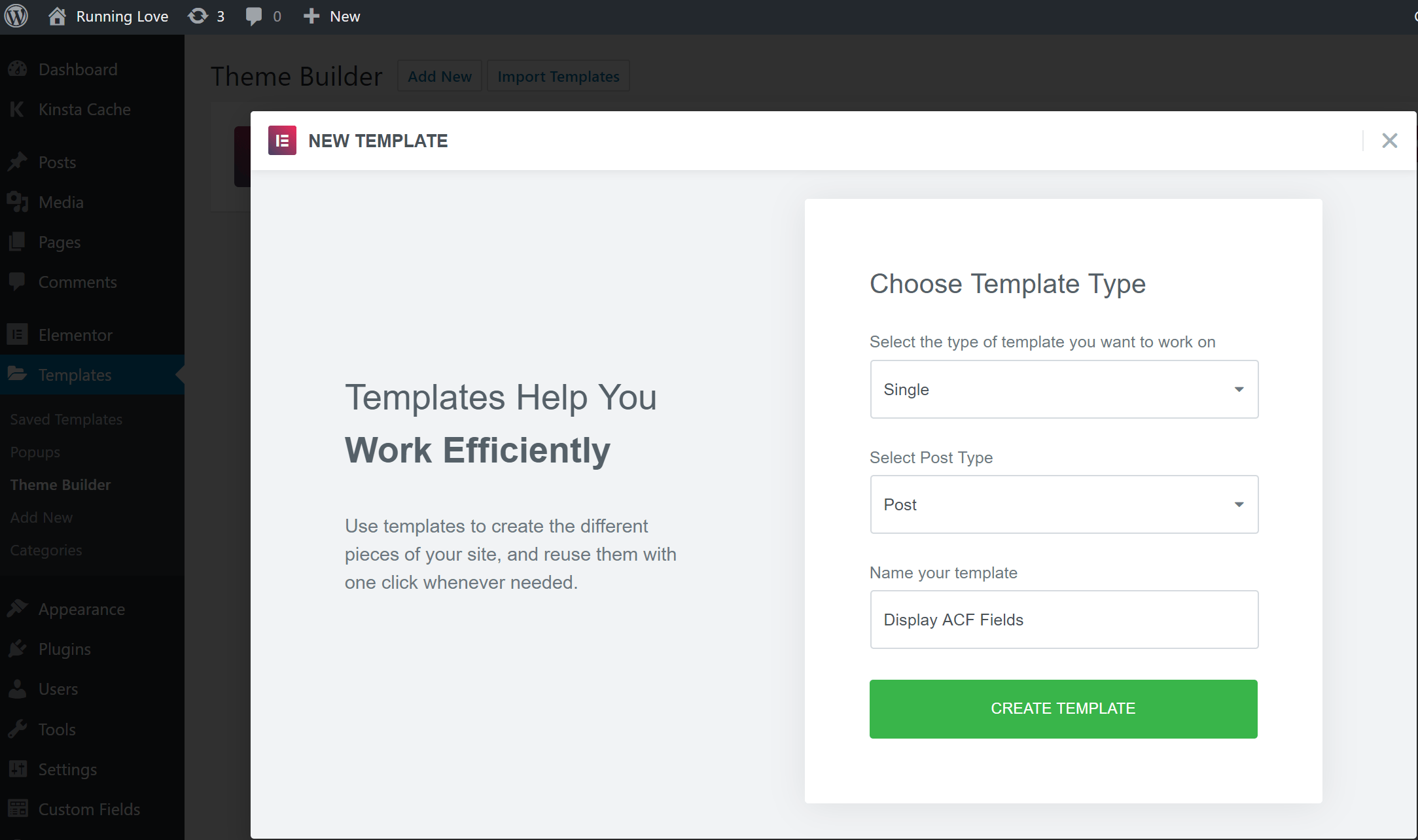Image resolution: width=1418 pixels, height=840 pixels.
Task: Select Theme Builder in sidebar menu
Action: (59, 484)
